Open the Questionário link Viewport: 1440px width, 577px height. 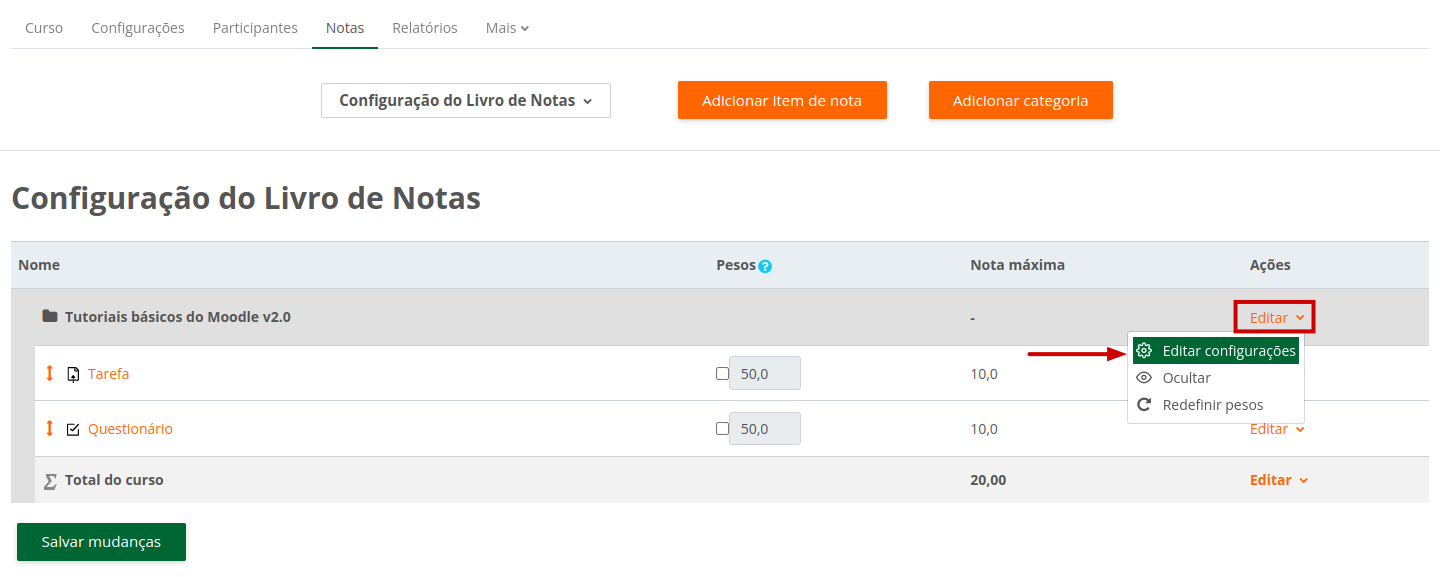click(x=130, y=429)
